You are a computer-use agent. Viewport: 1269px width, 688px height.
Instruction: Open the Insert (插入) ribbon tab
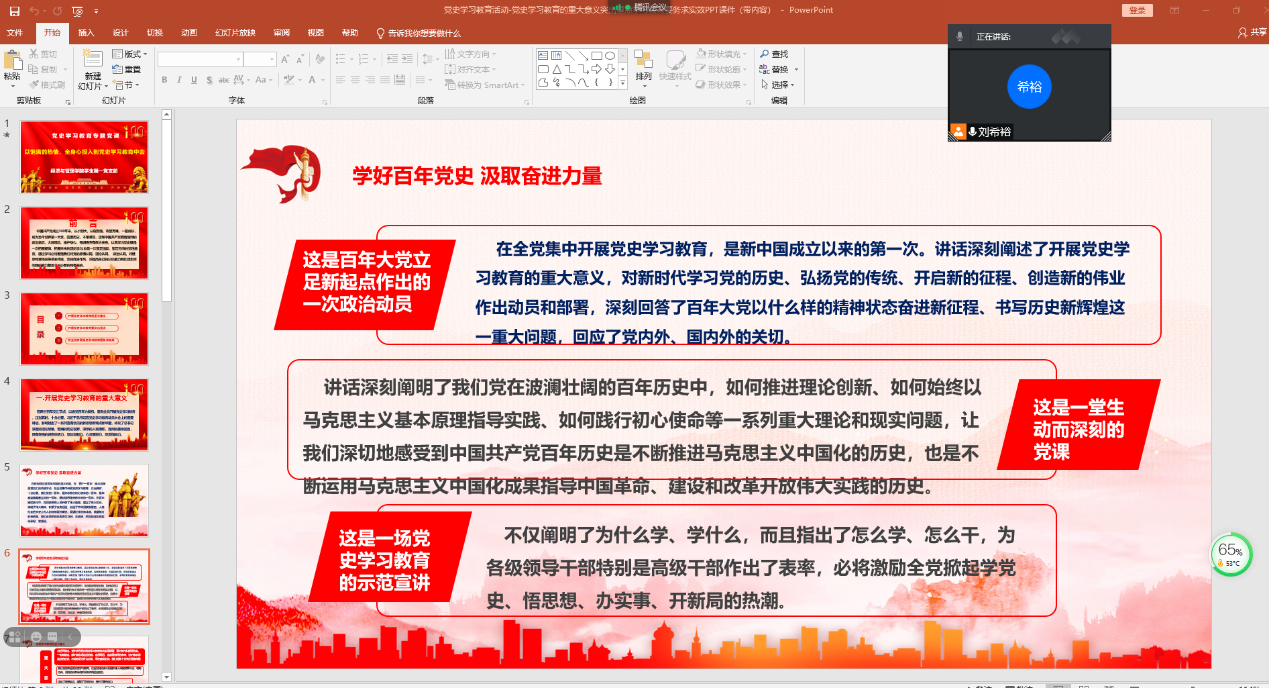tap(86, 32)
